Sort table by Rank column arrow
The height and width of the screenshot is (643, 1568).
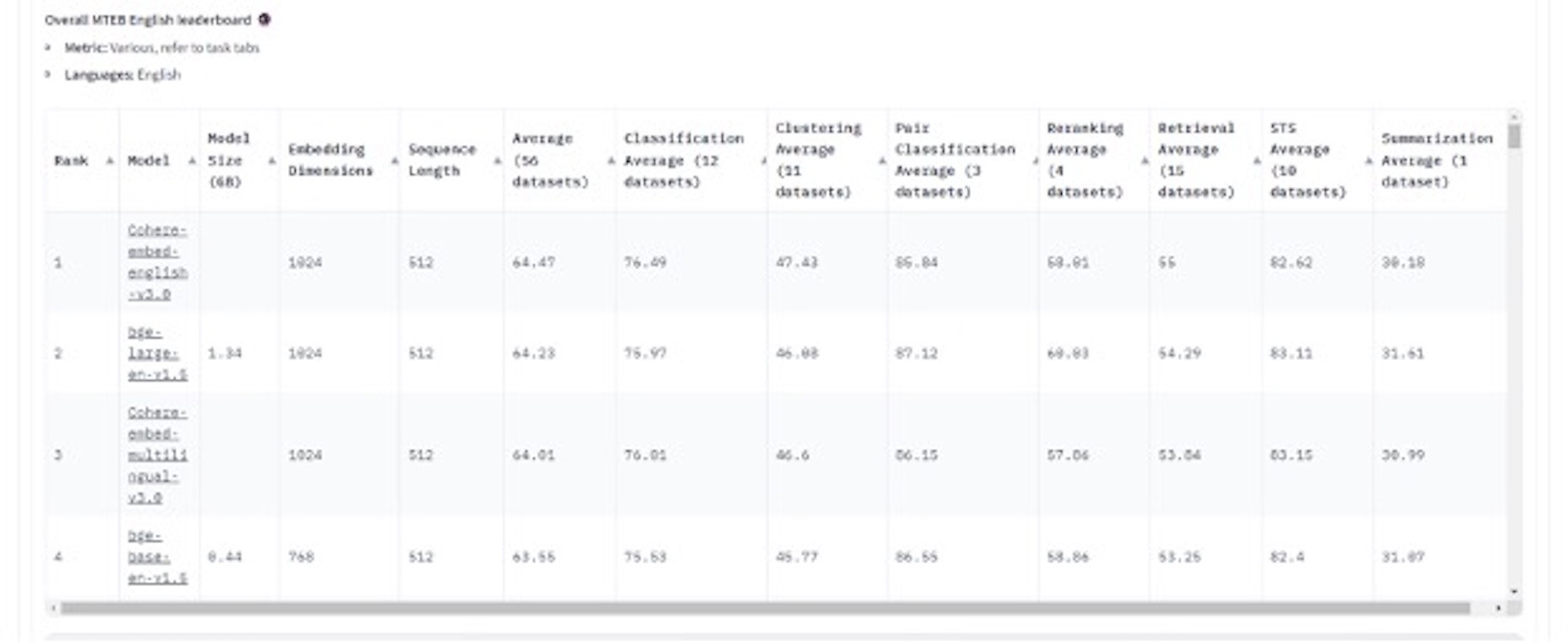pos(109,161)
